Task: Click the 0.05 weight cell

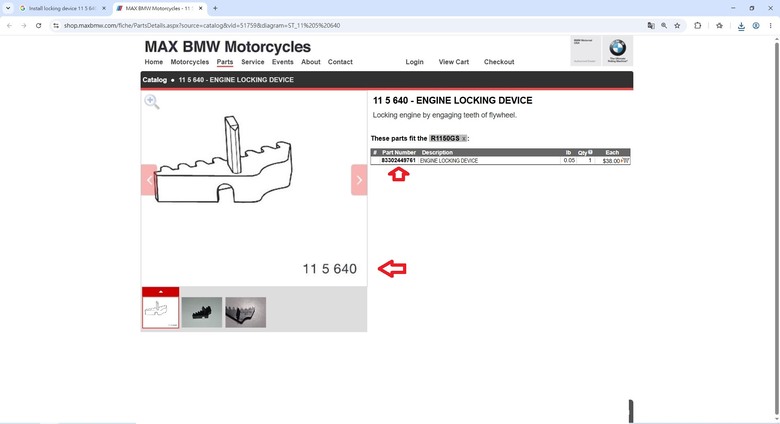Action: [x=569, y=161]
